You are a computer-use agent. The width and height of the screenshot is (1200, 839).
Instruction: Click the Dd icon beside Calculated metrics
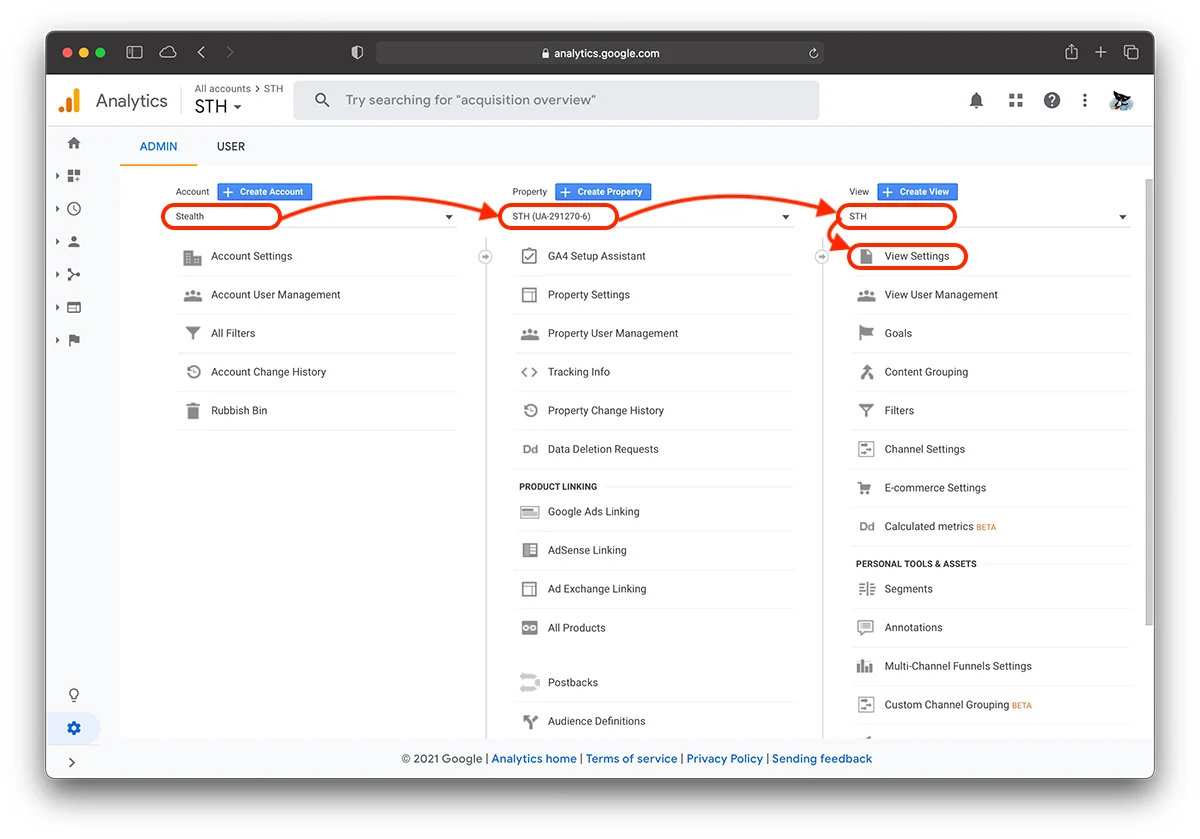point(867,527)
